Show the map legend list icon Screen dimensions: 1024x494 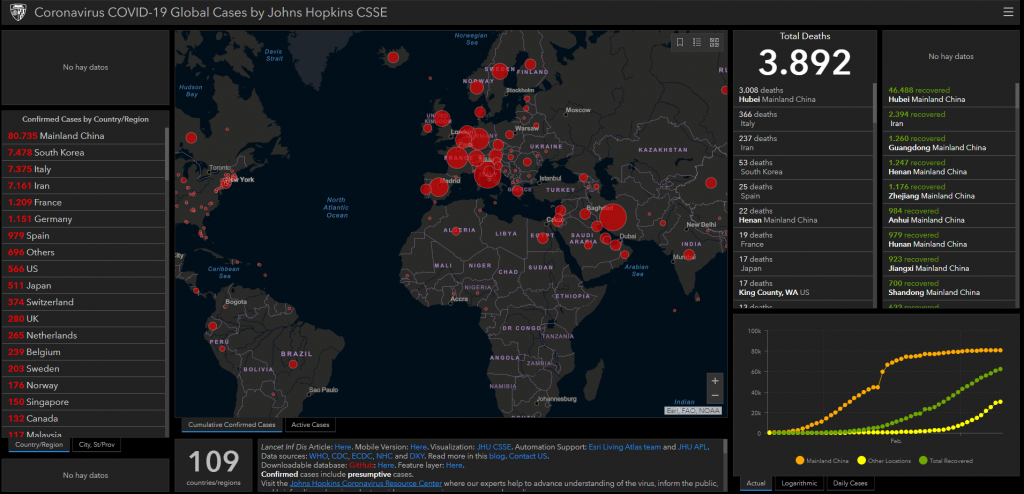click(697, 42)
